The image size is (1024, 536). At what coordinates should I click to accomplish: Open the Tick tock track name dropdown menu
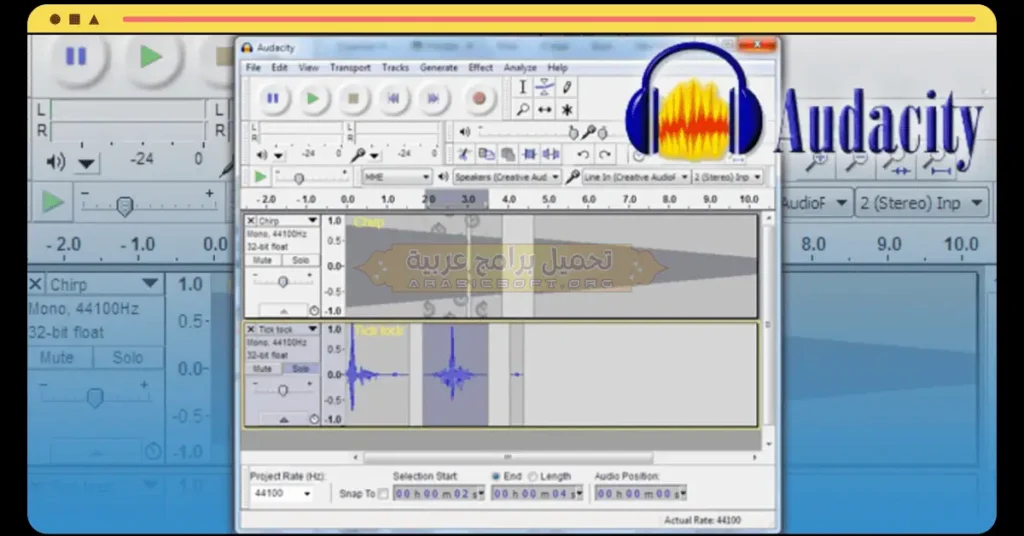[313, 330]
